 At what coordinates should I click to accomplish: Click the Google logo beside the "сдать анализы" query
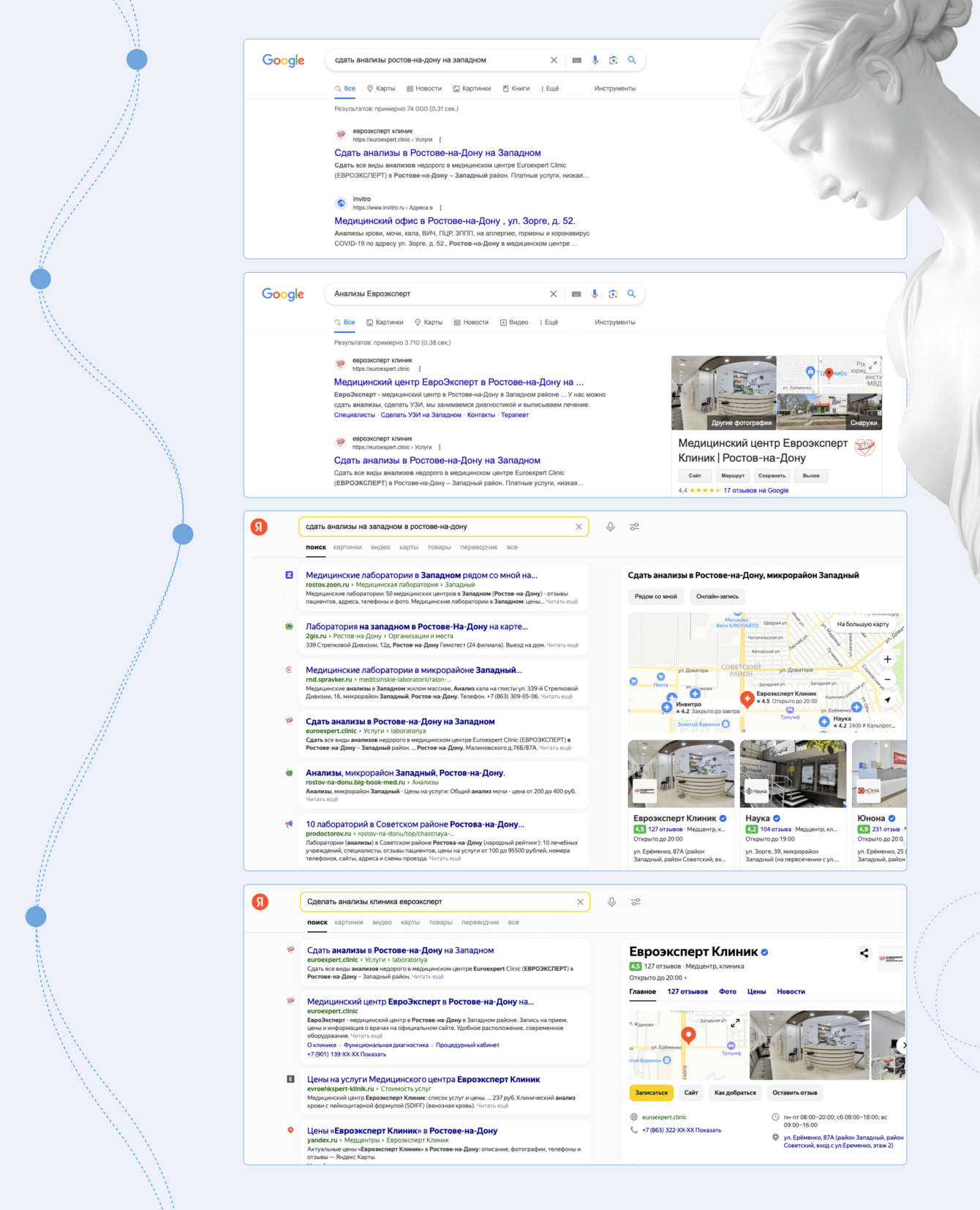[x=284, y=61]
